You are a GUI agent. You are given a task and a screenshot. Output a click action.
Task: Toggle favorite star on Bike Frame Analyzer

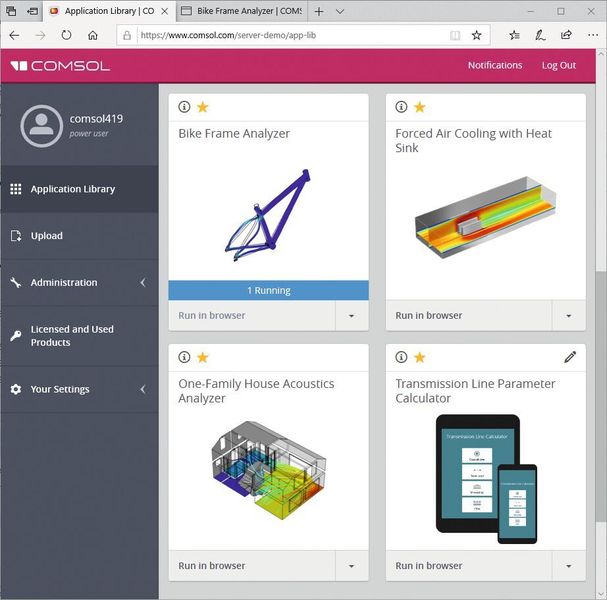[x=203, y=107]
